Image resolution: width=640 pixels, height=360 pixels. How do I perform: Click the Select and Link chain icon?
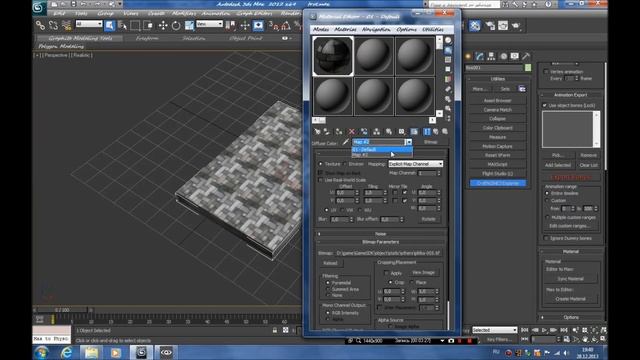pos(40,25)
